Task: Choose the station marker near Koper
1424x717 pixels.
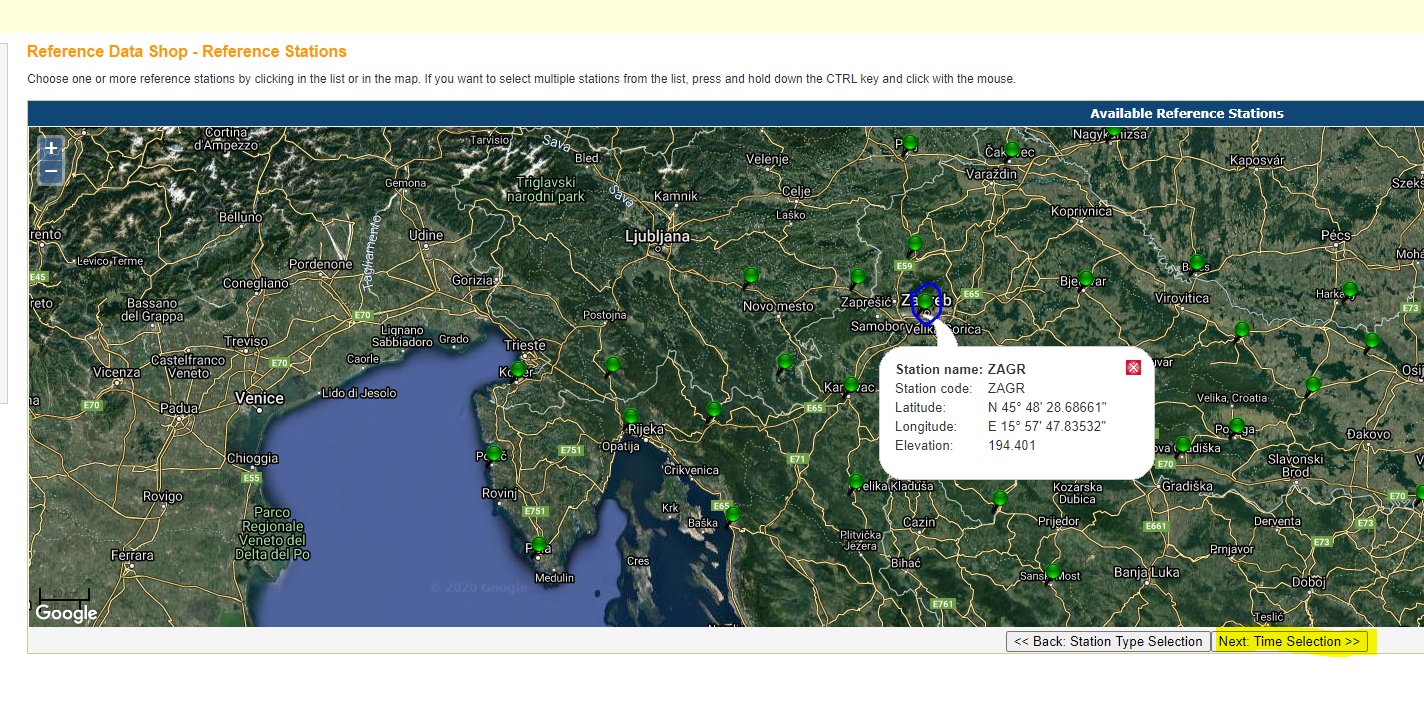Action: pos(518,369)
